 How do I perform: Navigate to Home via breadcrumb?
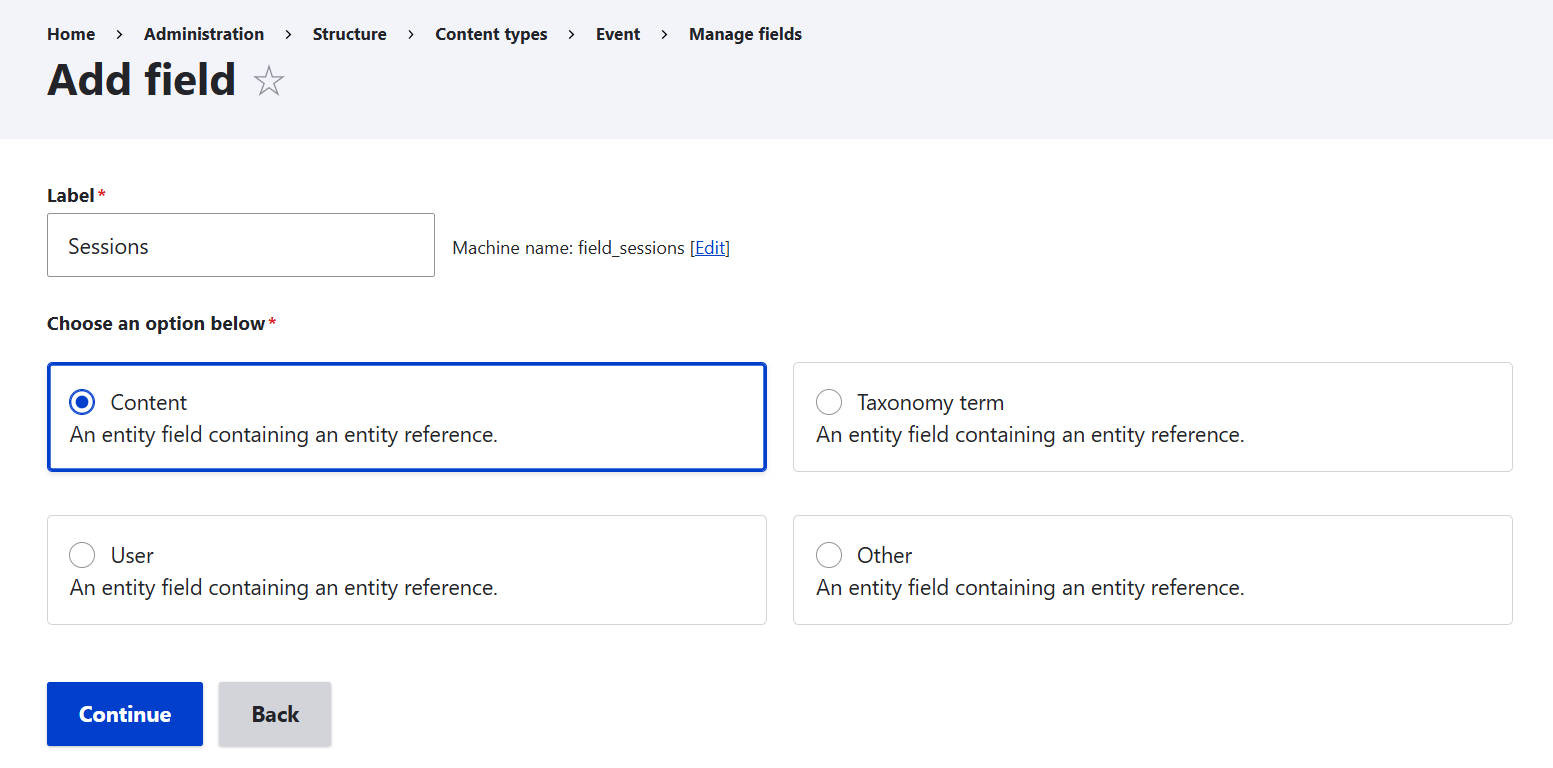71,33
